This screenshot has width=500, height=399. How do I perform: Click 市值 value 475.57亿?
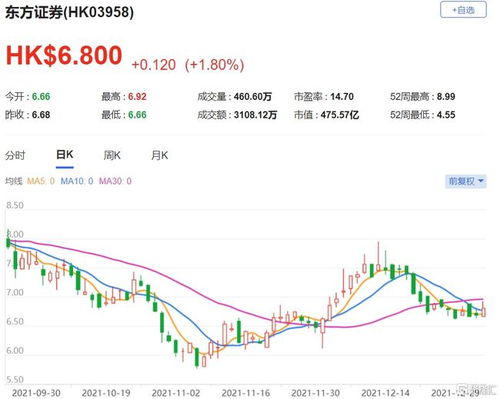pos(340,115)
